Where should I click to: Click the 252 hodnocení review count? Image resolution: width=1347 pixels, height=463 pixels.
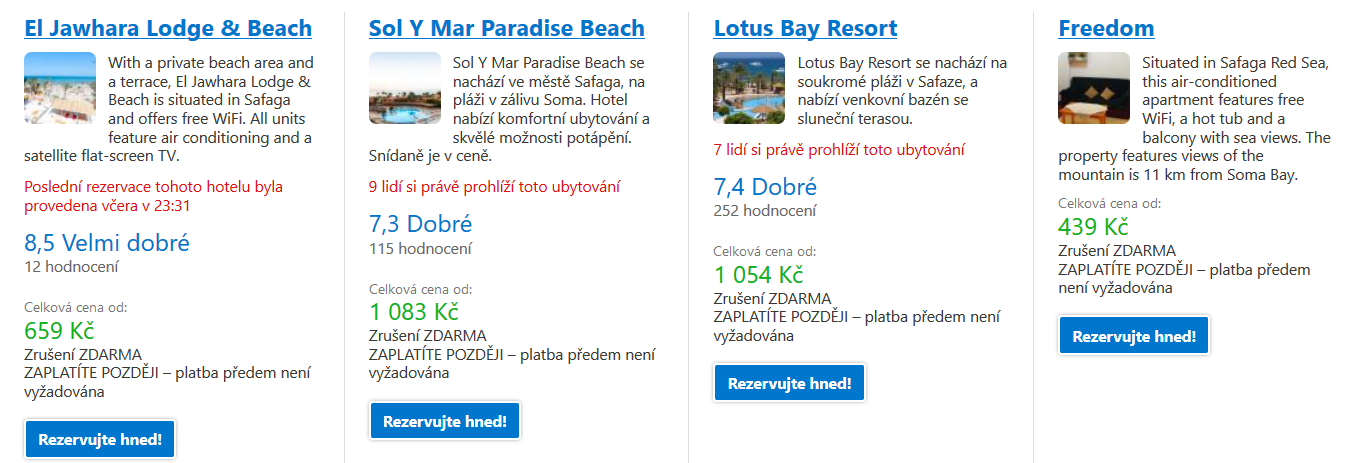click(765, 211)
